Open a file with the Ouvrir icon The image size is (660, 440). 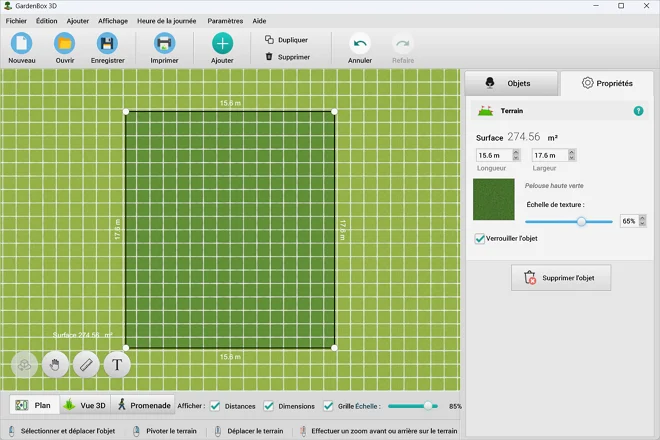click(x=65, y=43)
